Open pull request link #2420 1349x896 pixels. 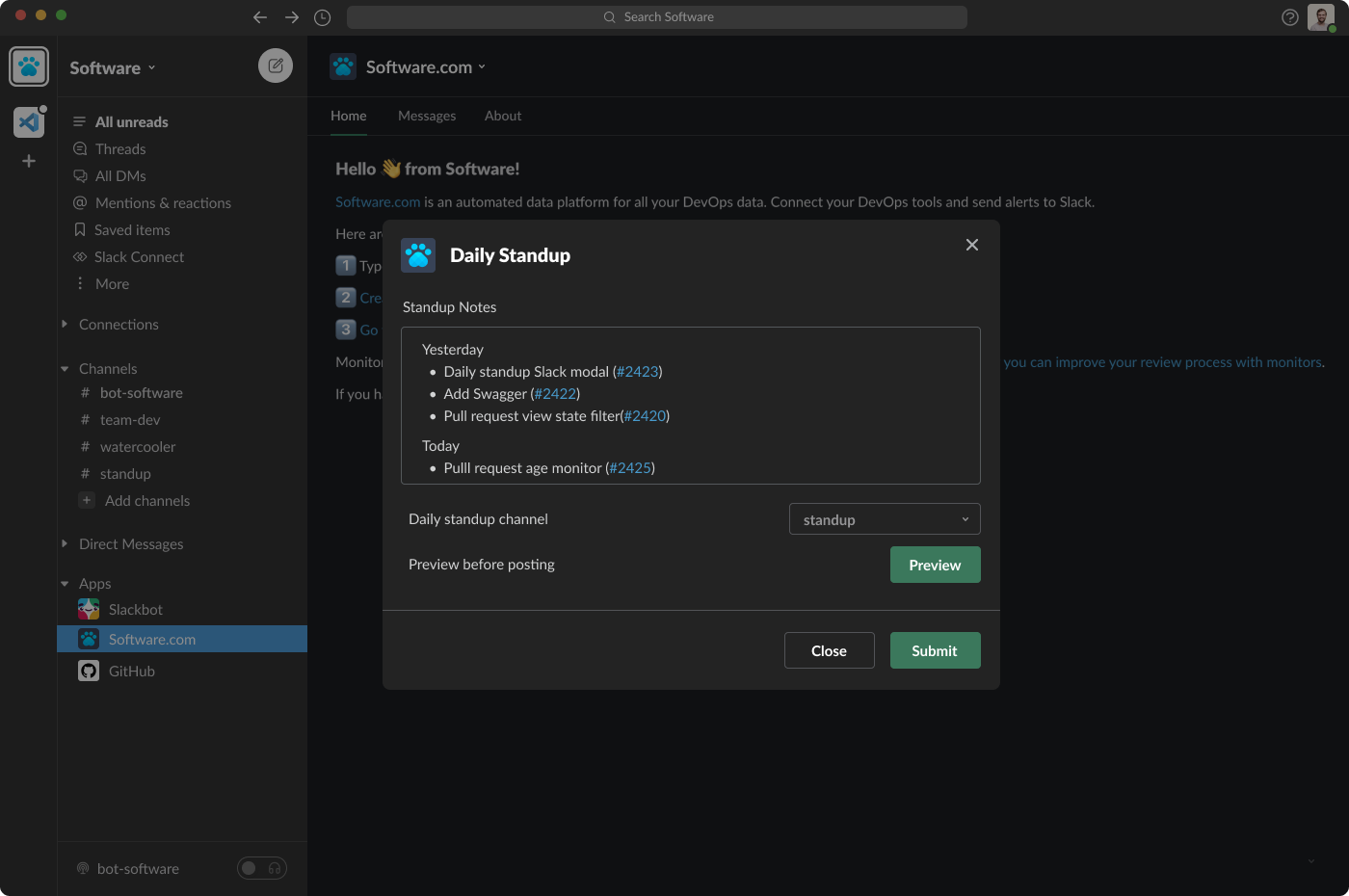point(645,416)
